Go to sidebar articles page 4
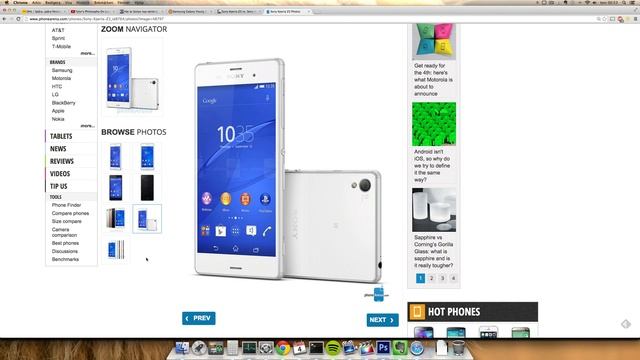This screenshot has height=360, width=640. point(453,278)
